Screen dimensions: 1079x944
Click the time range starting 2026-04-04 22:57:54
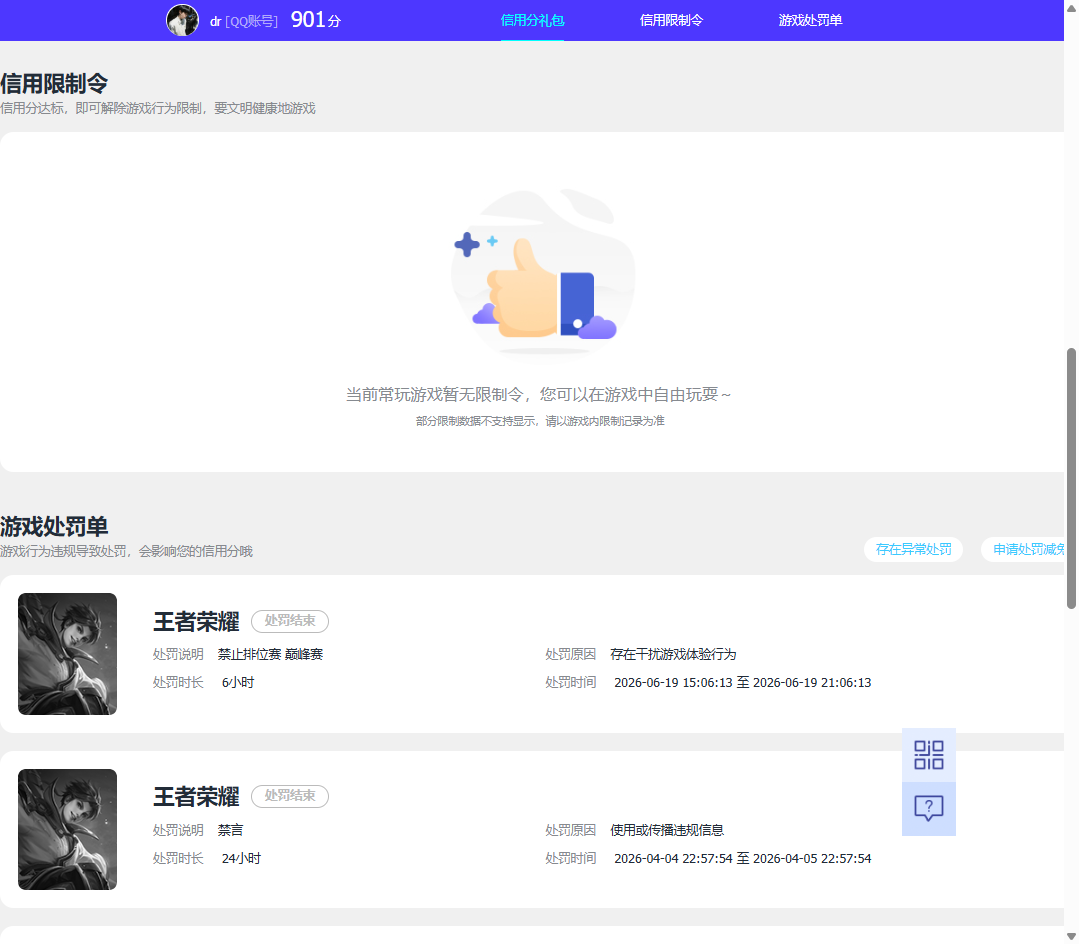(x=743, y=859)
